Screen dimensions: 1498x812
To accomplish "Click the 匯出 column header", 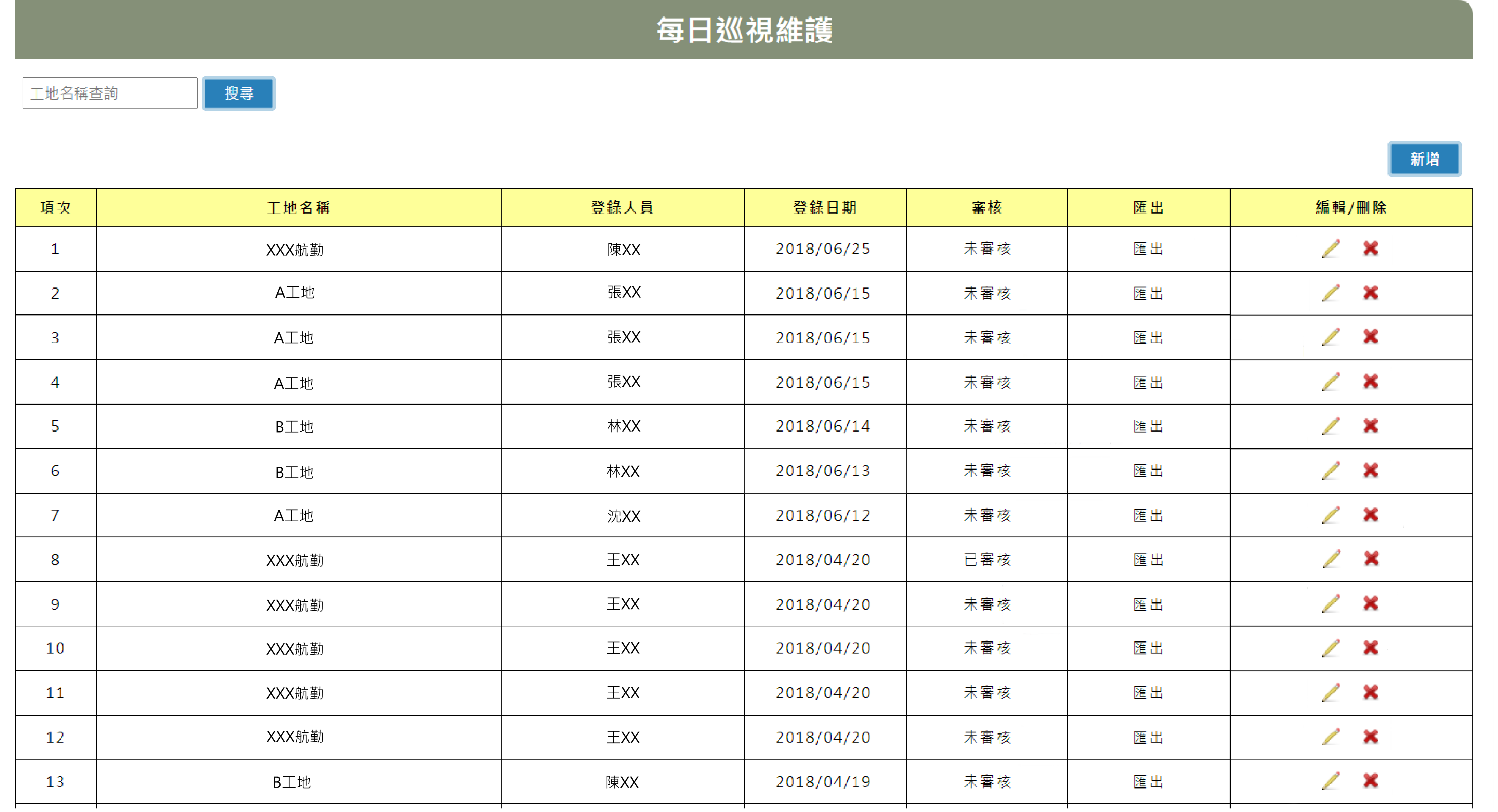I will pos(1148,208).
